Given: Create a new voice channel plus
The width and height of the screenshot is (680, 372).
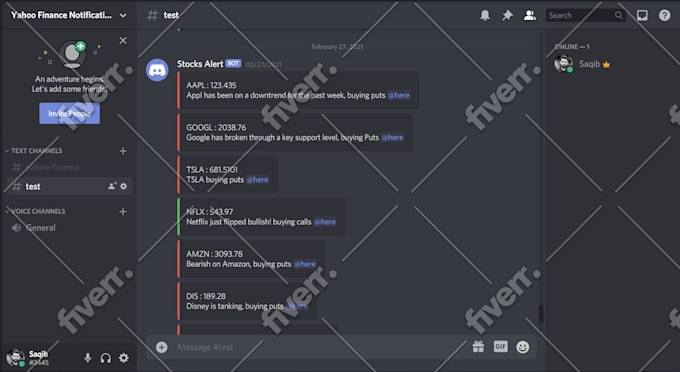Looking at the screenshot, I should (123, 211).
